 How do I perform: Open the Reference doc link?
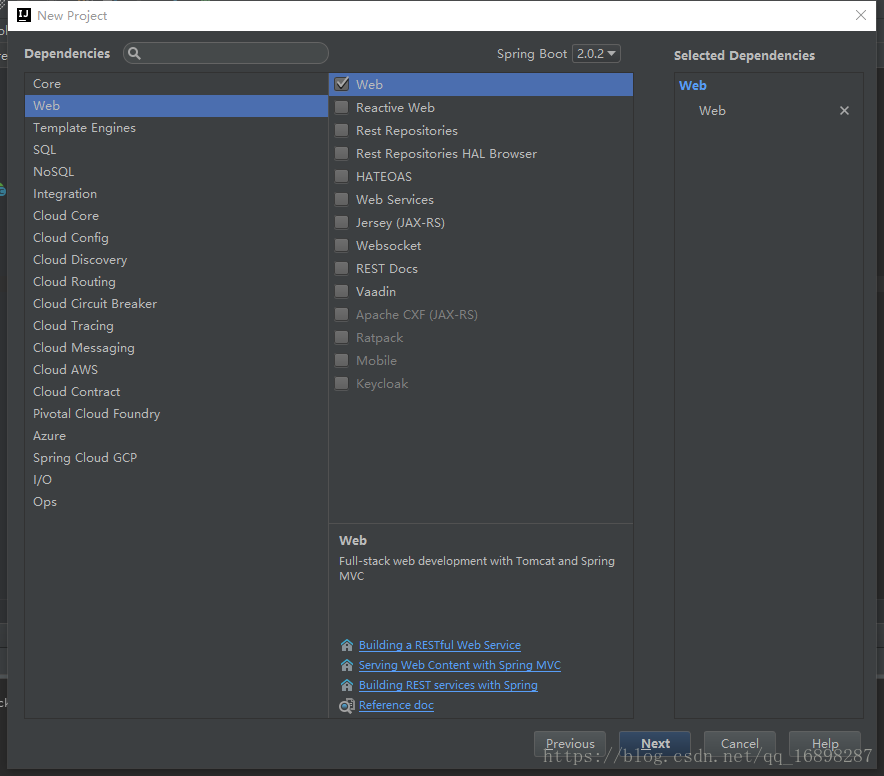(x=396, y=705)
